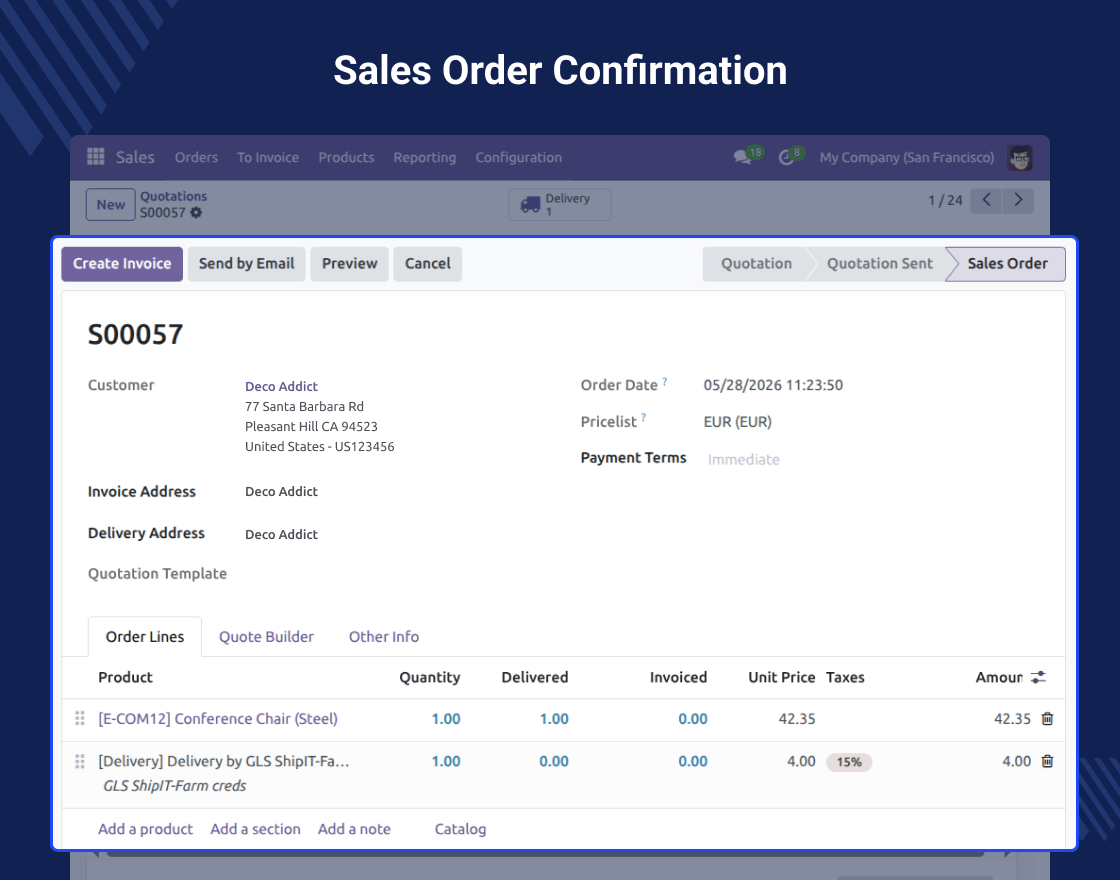Click the Sales app title
The width and height of the screenshot is (1120, 880).
[135, 157]
